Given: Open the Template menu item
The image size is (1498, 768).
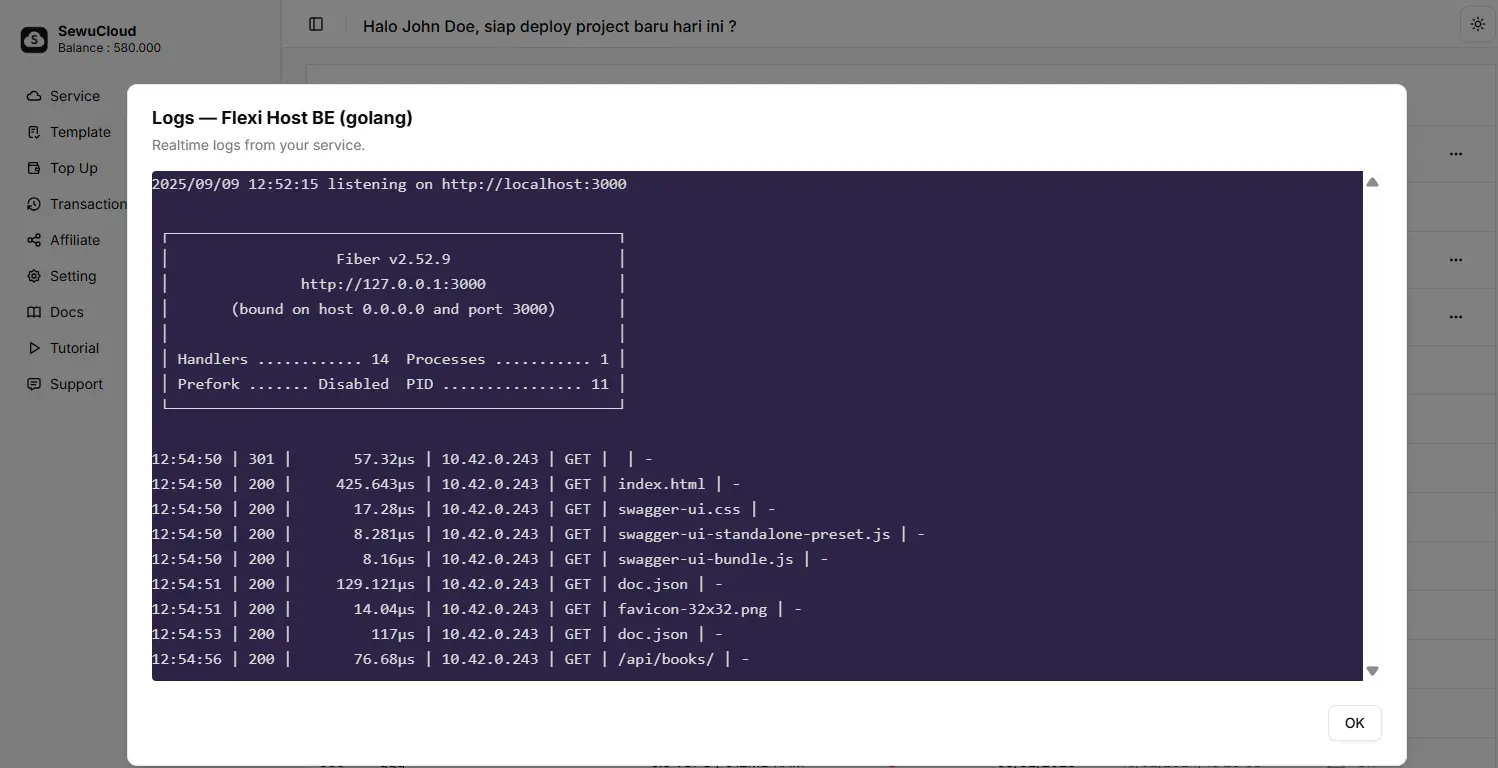Looking at the screenshot, I should click(x=81, y=132).
